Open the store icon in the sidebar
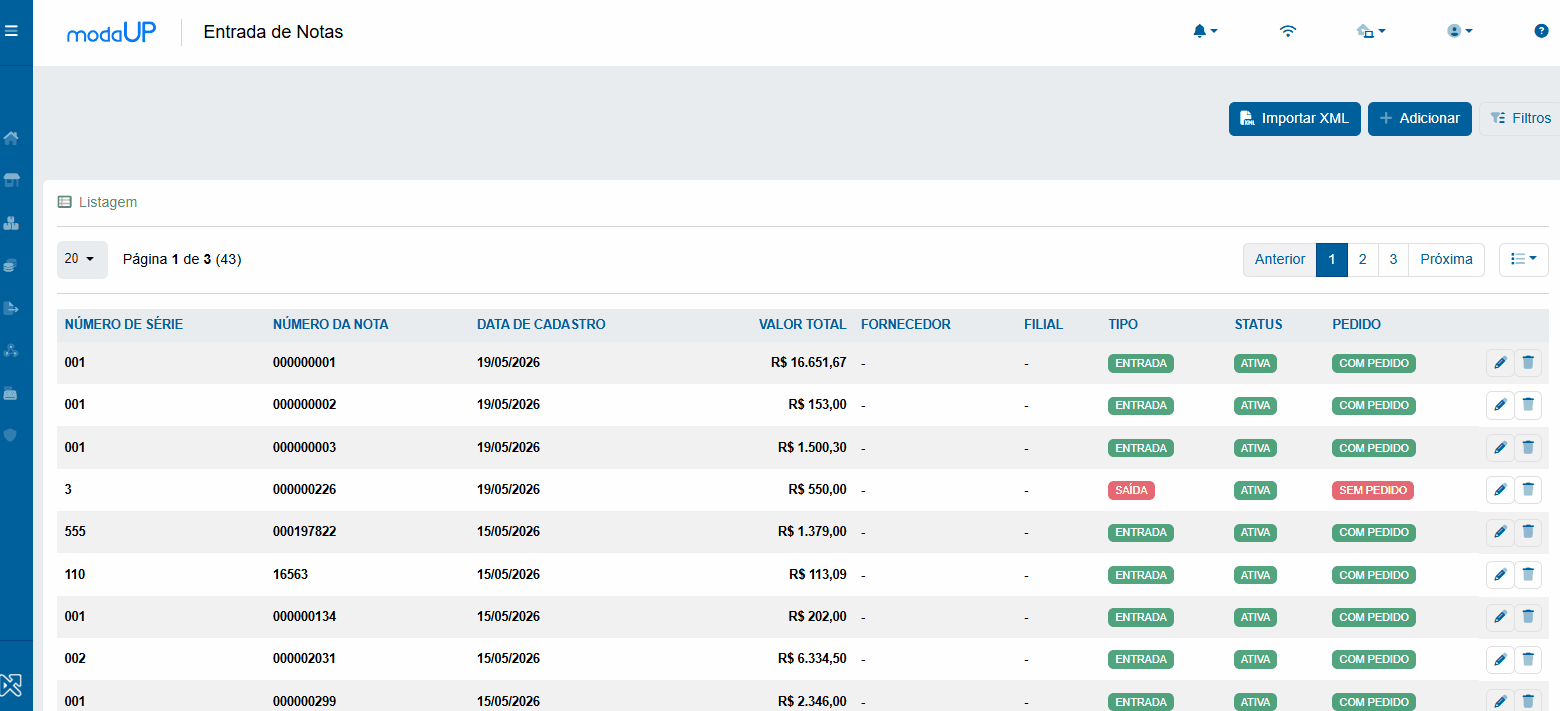 pyautogui.click(x=12, y=180)
